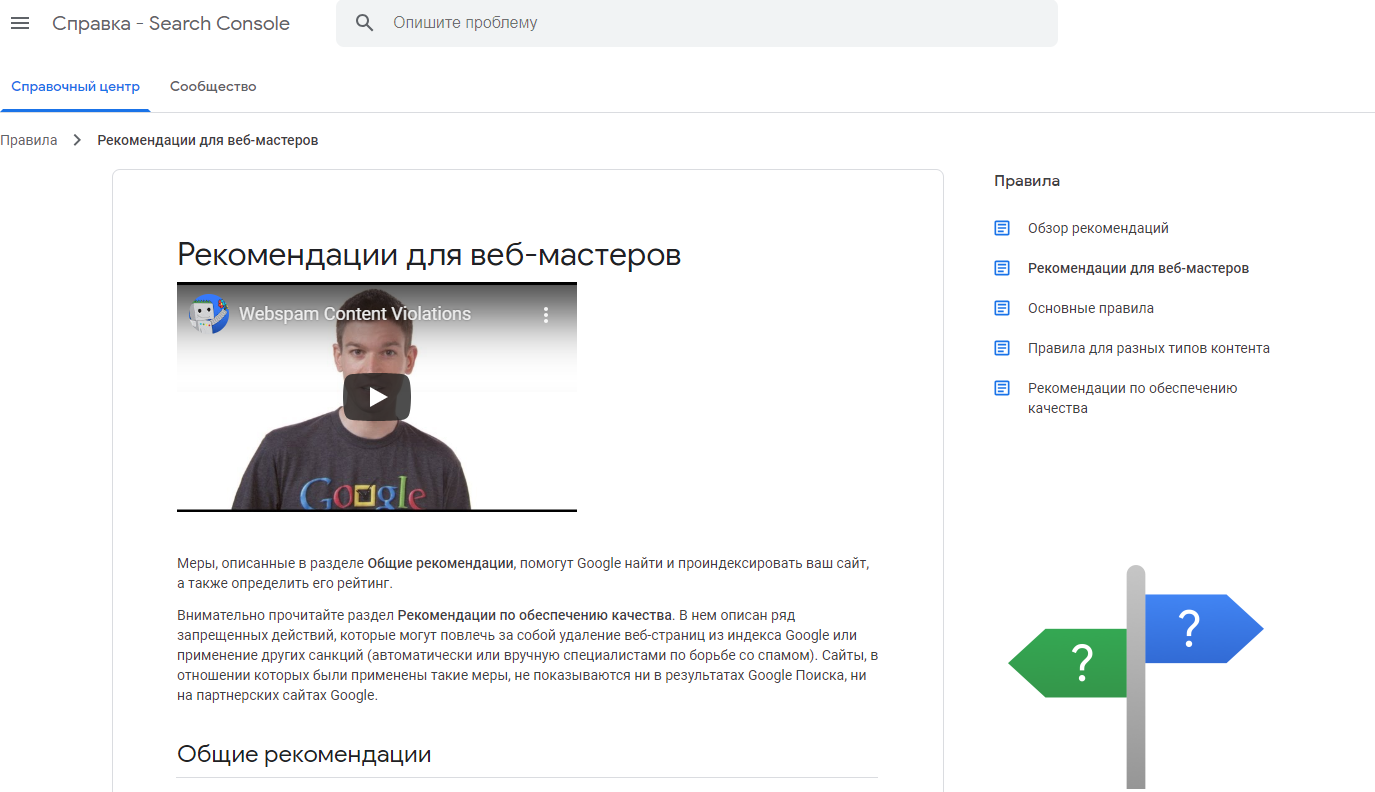Click document icon beside 'Рекомендации по обеспечению качества'

(1002, 388)
